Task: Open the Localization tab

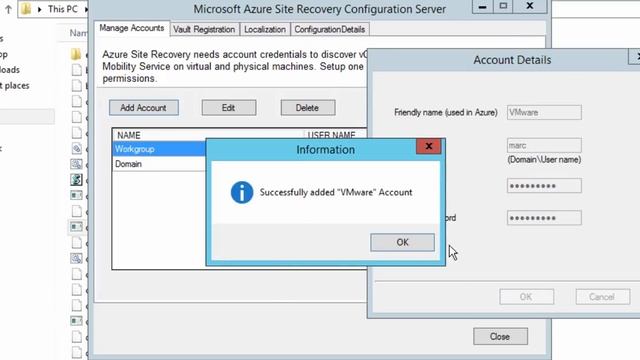Action: (x=264, y=29)
